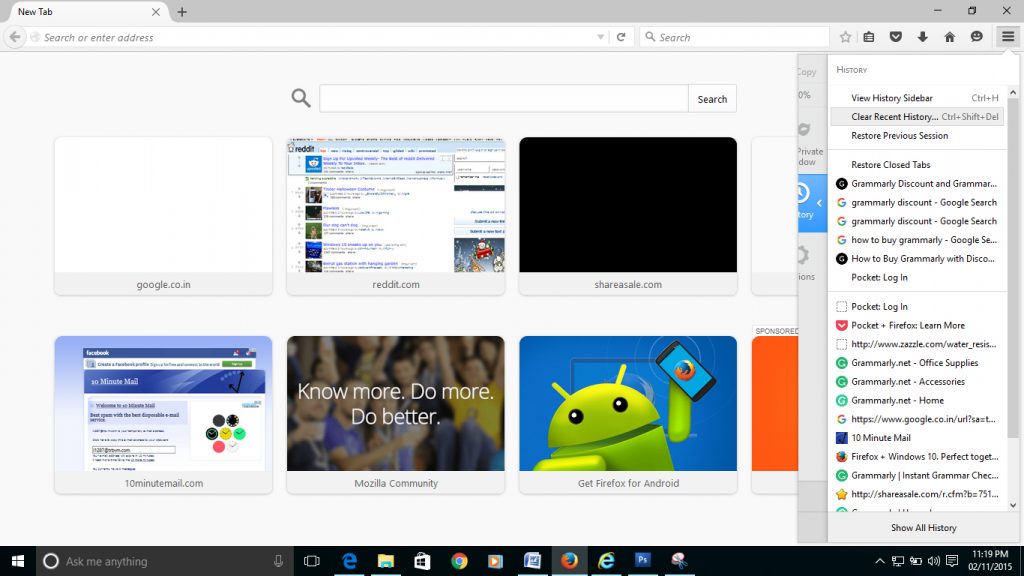
Task: Focus the address bar field
Action: click(x=317, y=37)
